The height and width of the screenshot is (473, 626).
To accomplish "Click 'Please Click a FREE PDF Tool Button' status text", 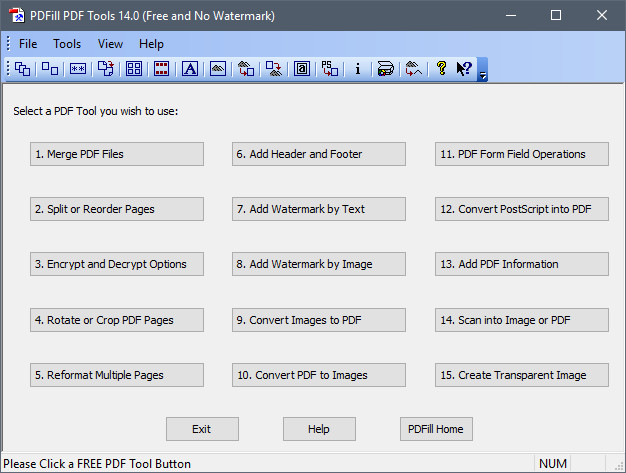I will (x=97, y=464).
